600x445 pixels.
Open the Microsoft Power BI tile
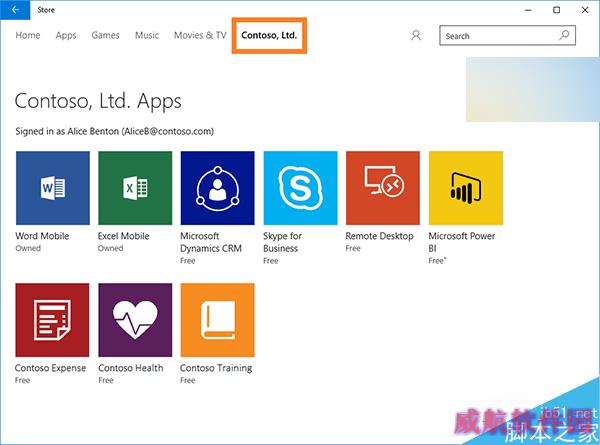click(466, 188)
